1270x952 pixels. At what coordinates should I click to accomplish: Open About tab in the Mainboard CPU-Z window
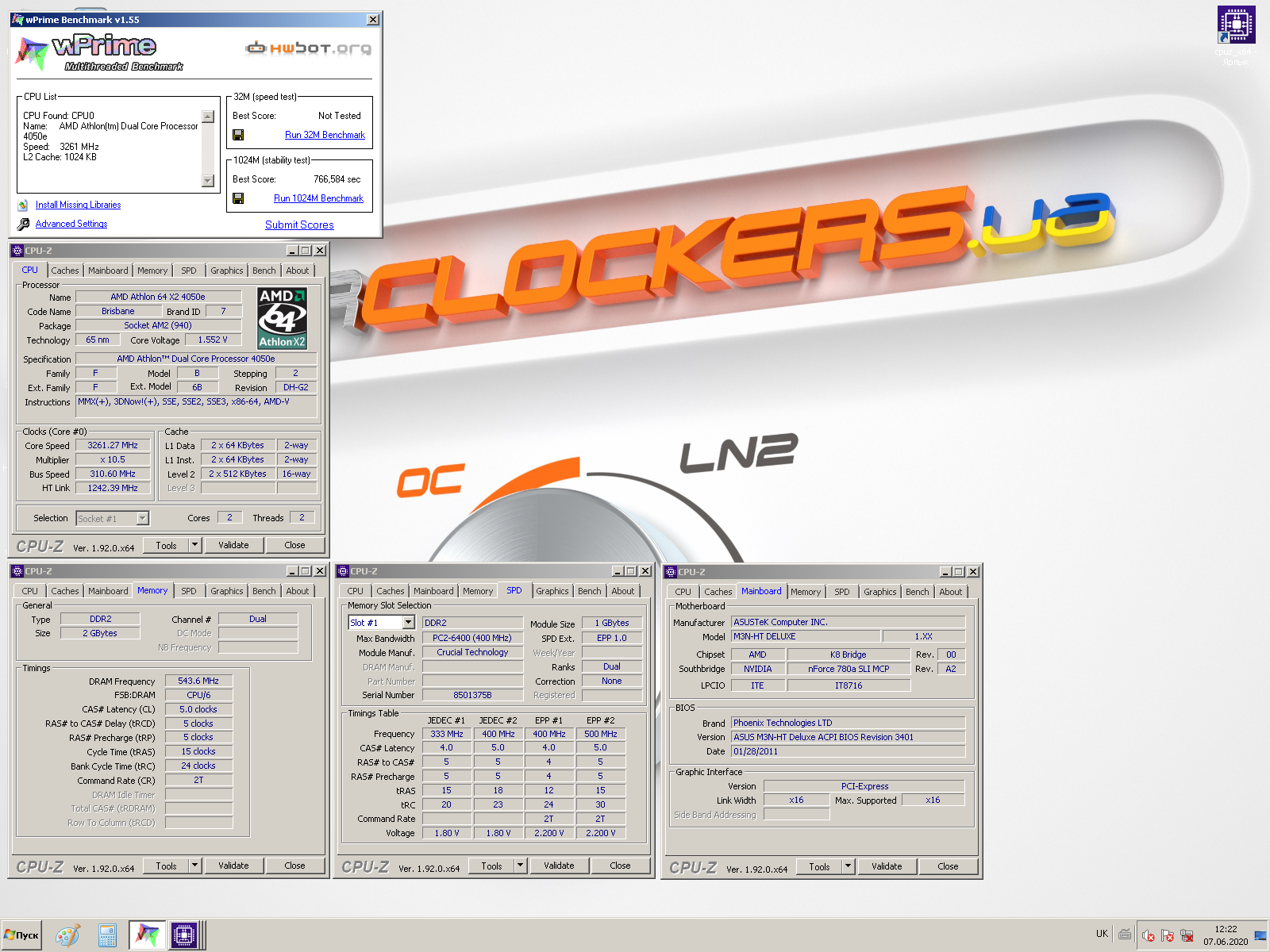pyautogui.click(x=951, y=592)
